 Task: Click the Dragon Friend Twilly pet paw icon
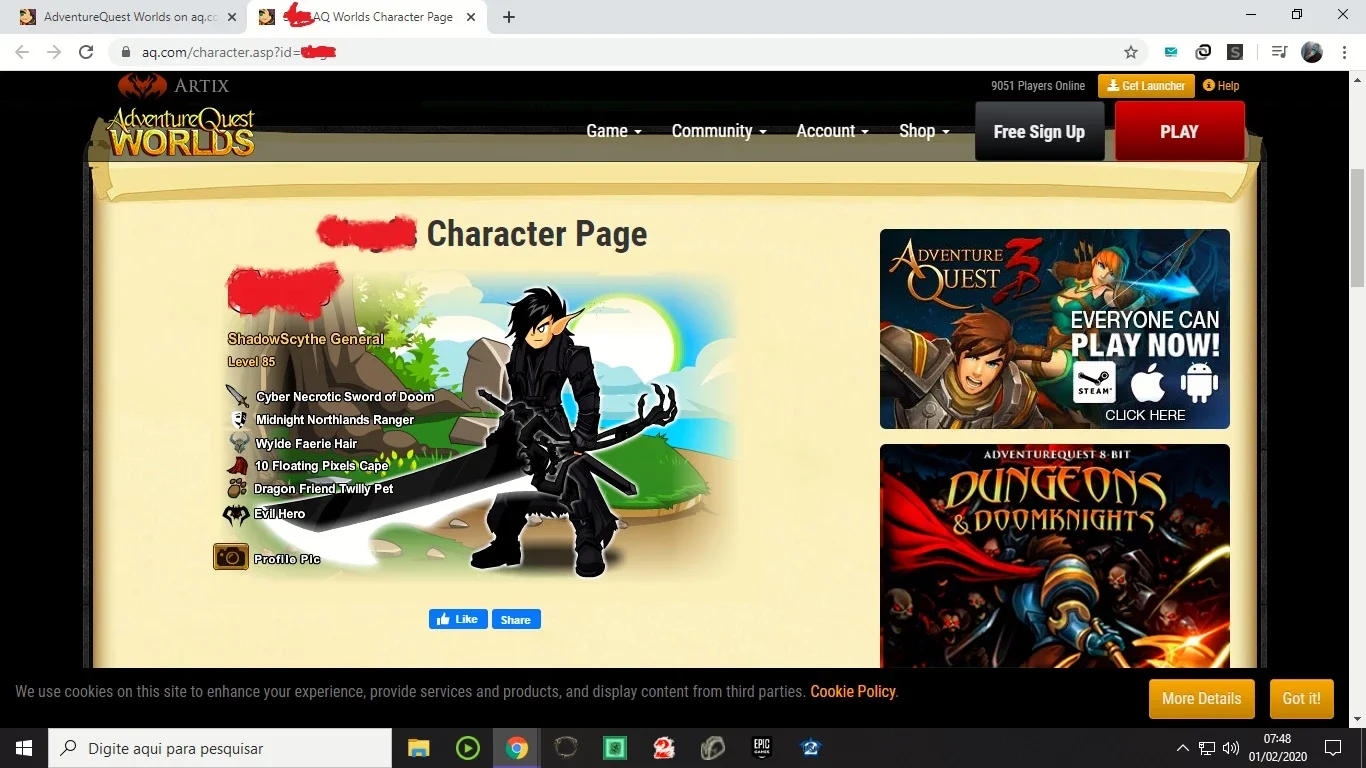click(x=237, y=489)
